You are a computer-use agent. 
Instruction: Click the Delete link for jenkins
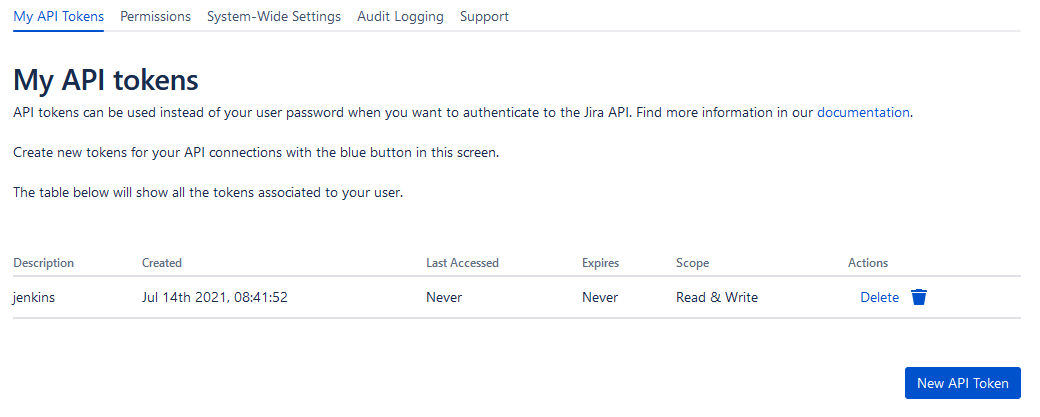[879, 297]
